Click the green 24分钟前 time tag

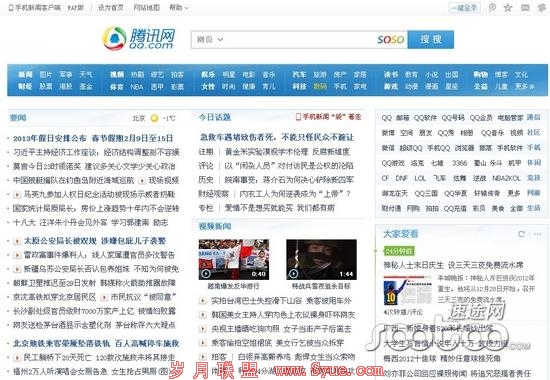click(x=399, y=251)
